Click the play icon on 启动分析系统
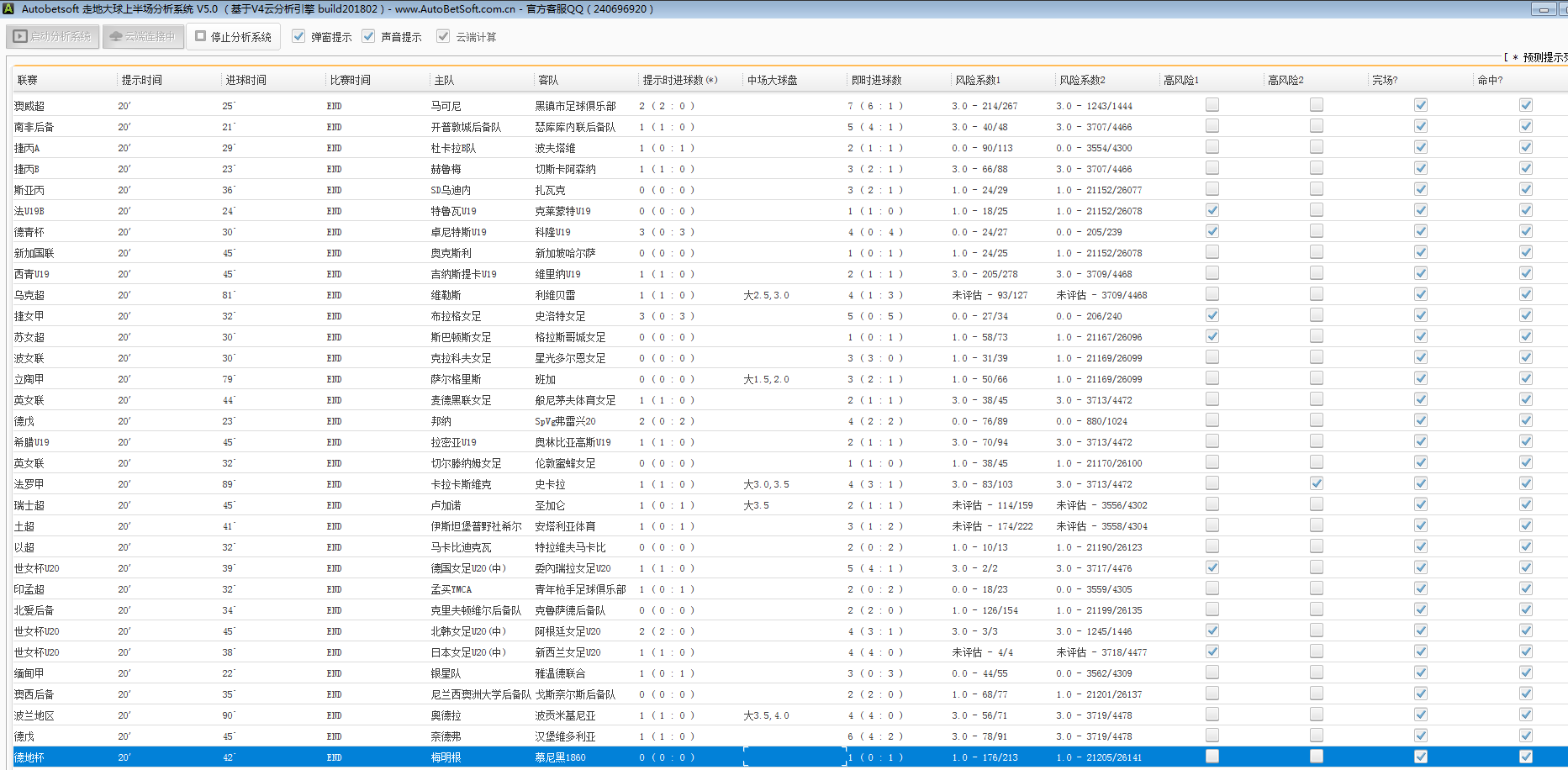This screenshot has width=1568, height=770. click(20, 37)
